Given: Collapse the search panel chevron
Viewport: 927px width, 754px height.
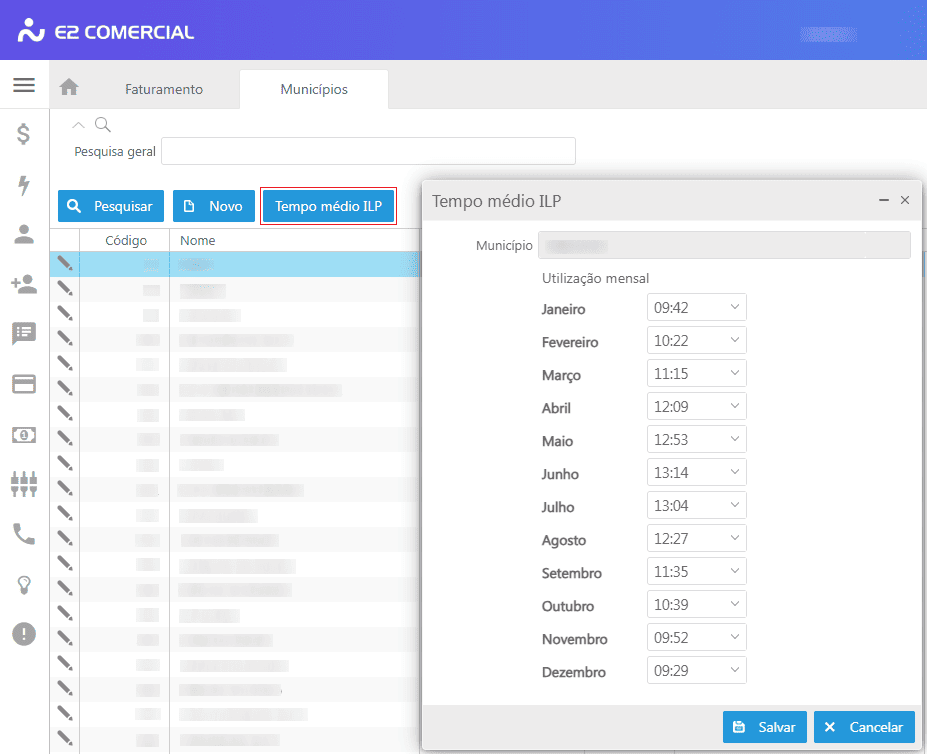Looking at the screenshot, I should click(x=80, y=125).
